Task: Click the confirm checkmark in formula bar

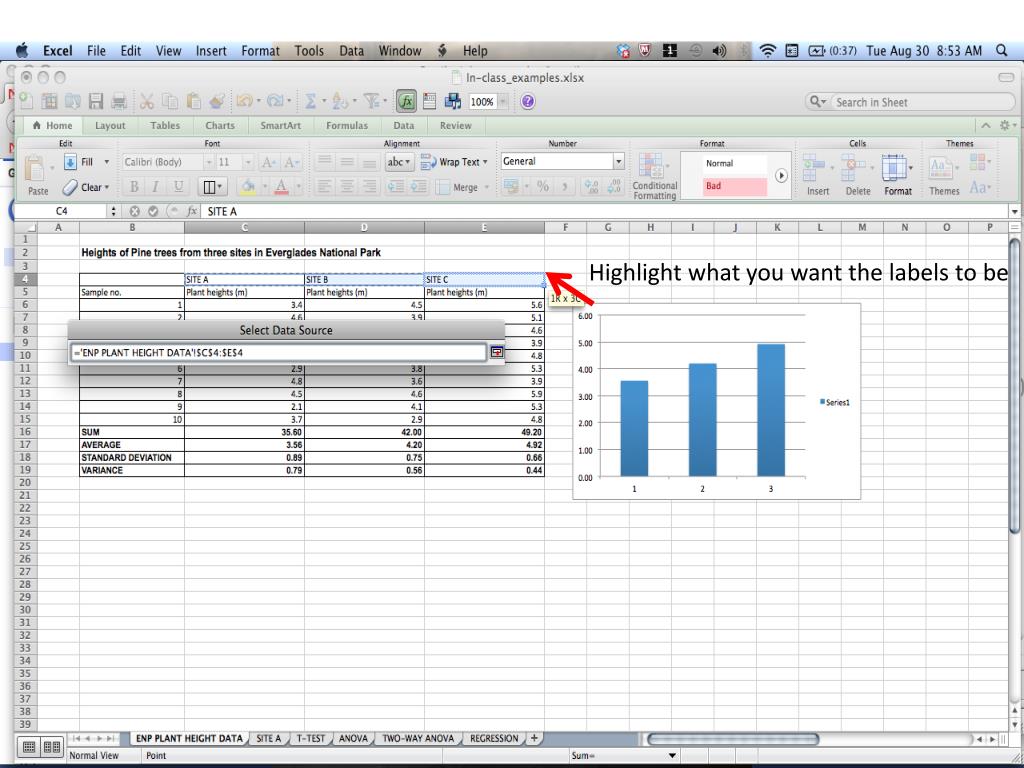Action: coord(153,211)
